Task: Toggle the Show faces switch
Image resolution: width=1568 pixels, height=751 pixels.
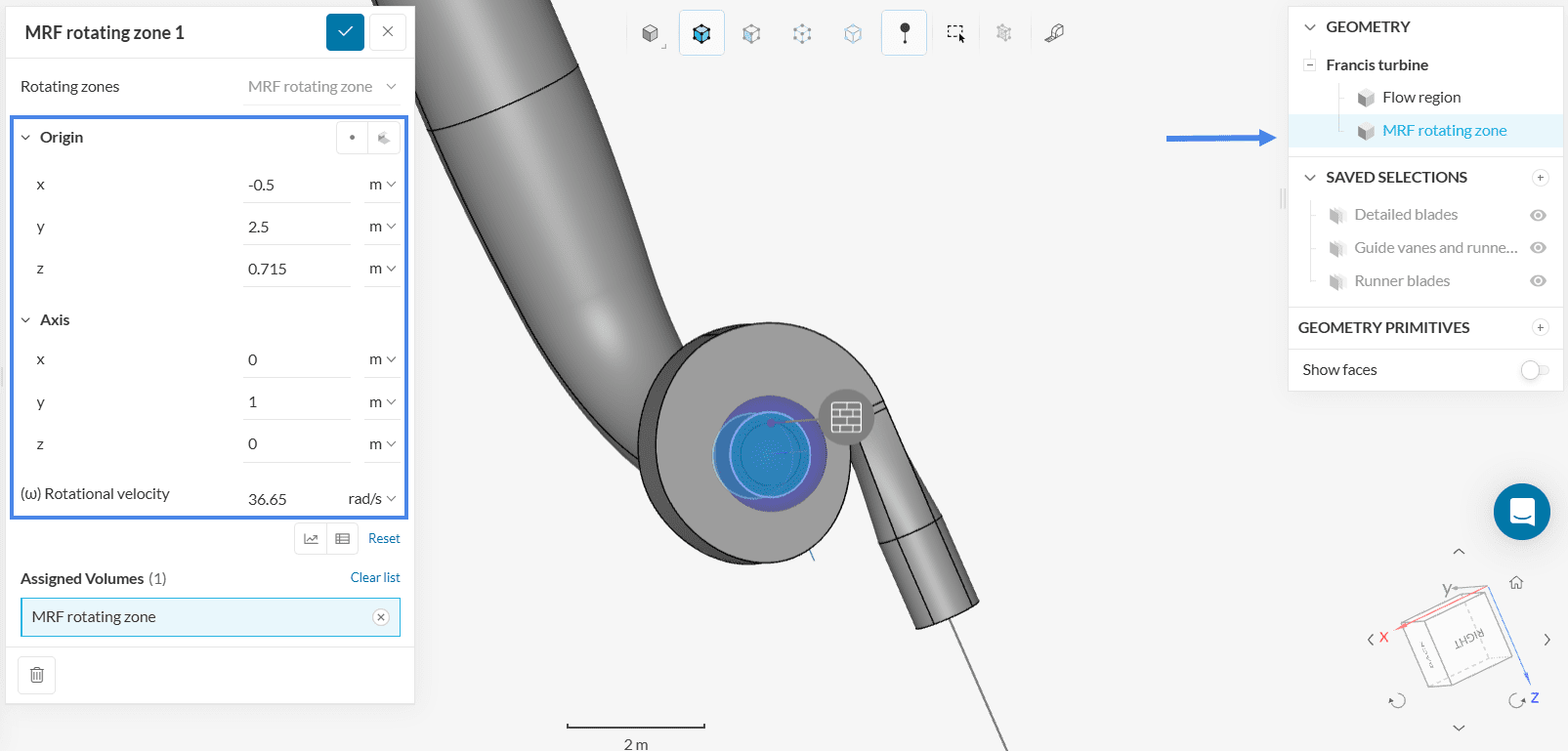Action: (1534, 370)
